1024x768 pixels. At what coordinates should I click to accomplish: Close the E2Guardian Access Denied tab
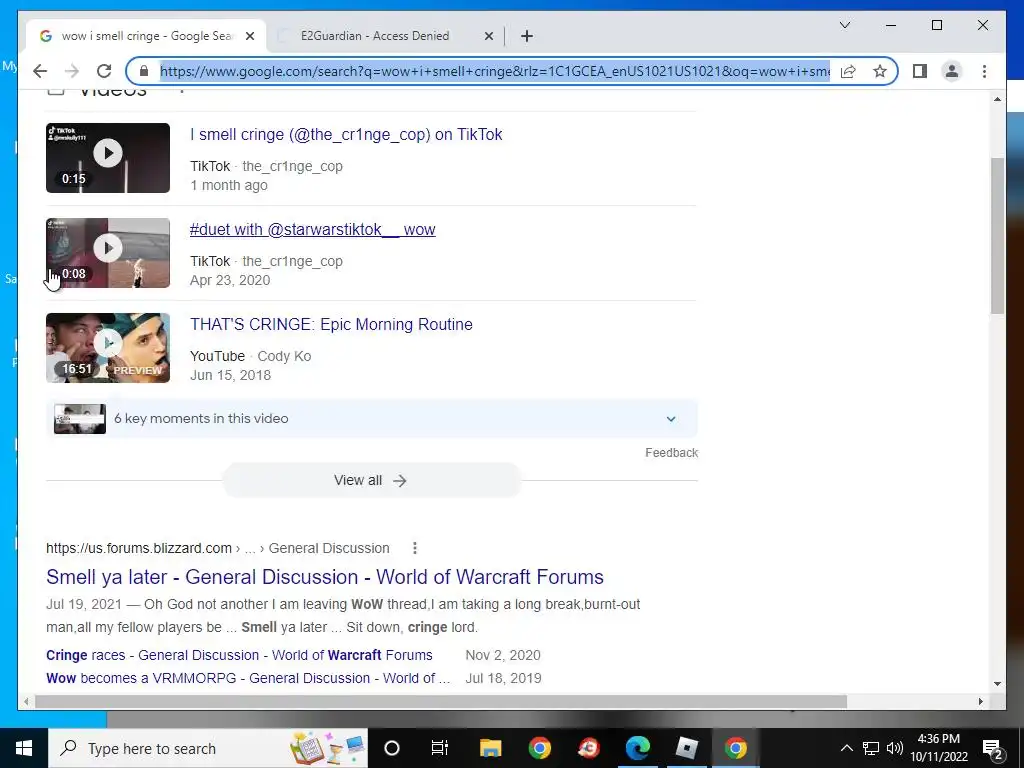tap(488, 36)
